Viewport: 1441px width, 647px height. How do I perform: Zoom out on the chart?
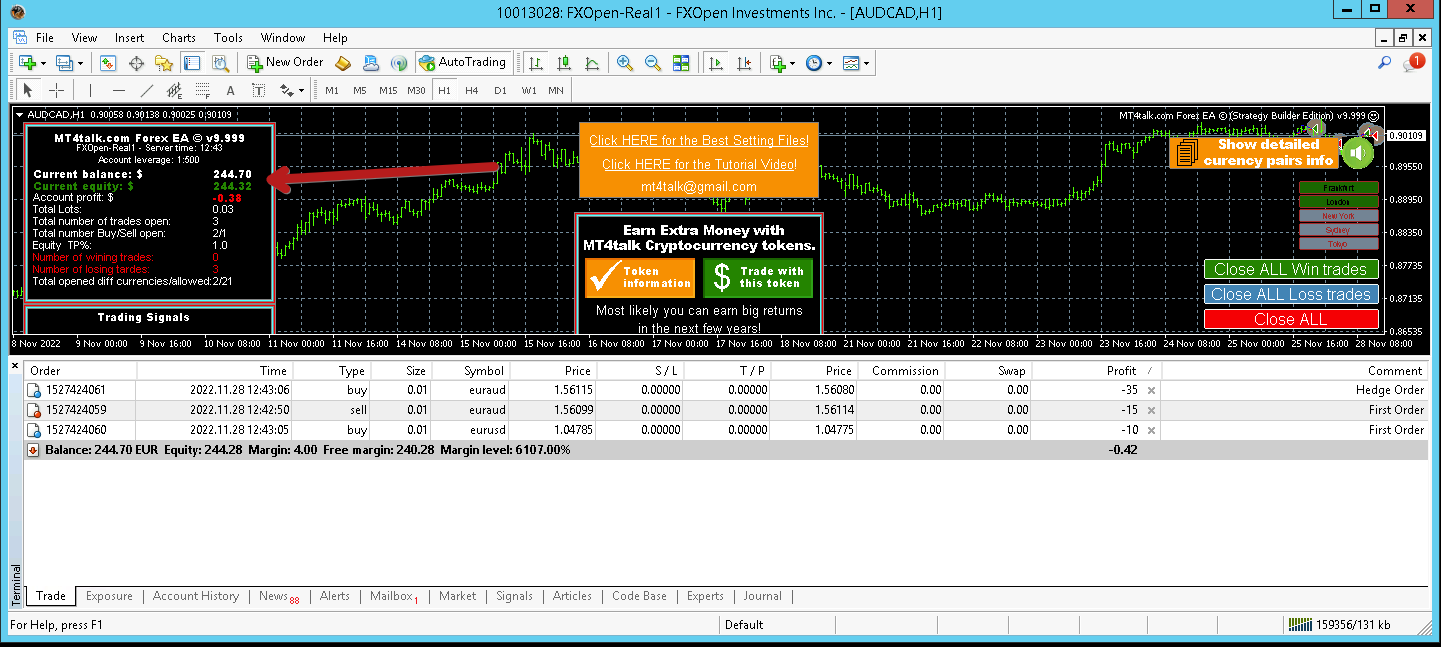653,62
